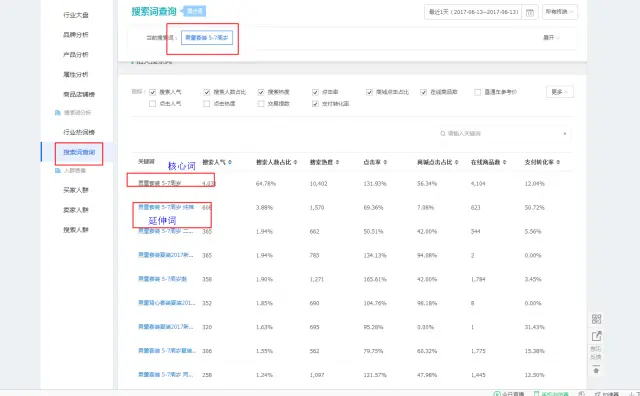The height and width of the screenshot is (396, 640).
Task: Open 搜索人群 in the sidebar
Action: [76, 230]
